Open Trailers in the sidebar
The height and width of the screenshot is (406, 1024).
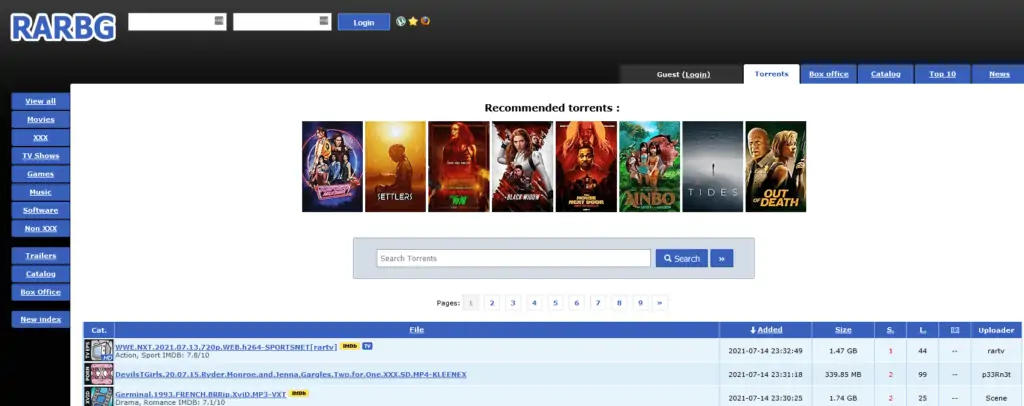[40, 256]
